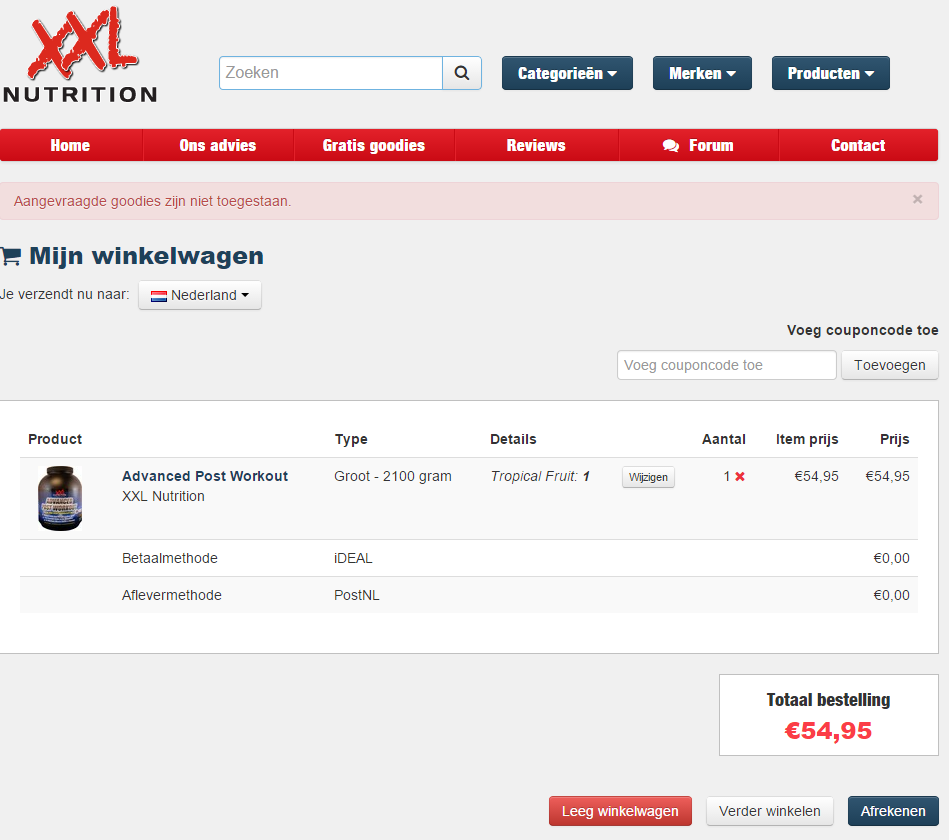Open the Reviews menu item

[536, 145]
